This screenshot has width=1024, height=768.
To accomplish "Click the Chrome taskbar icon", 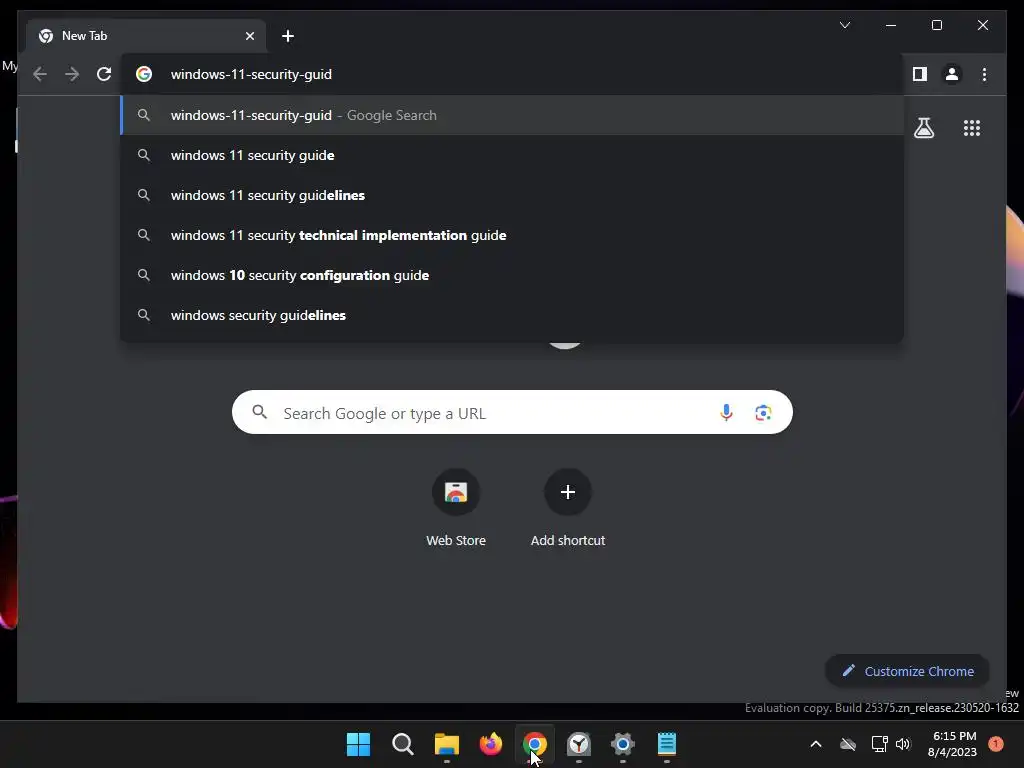I will pyautogui.click(x=535, y=744).
